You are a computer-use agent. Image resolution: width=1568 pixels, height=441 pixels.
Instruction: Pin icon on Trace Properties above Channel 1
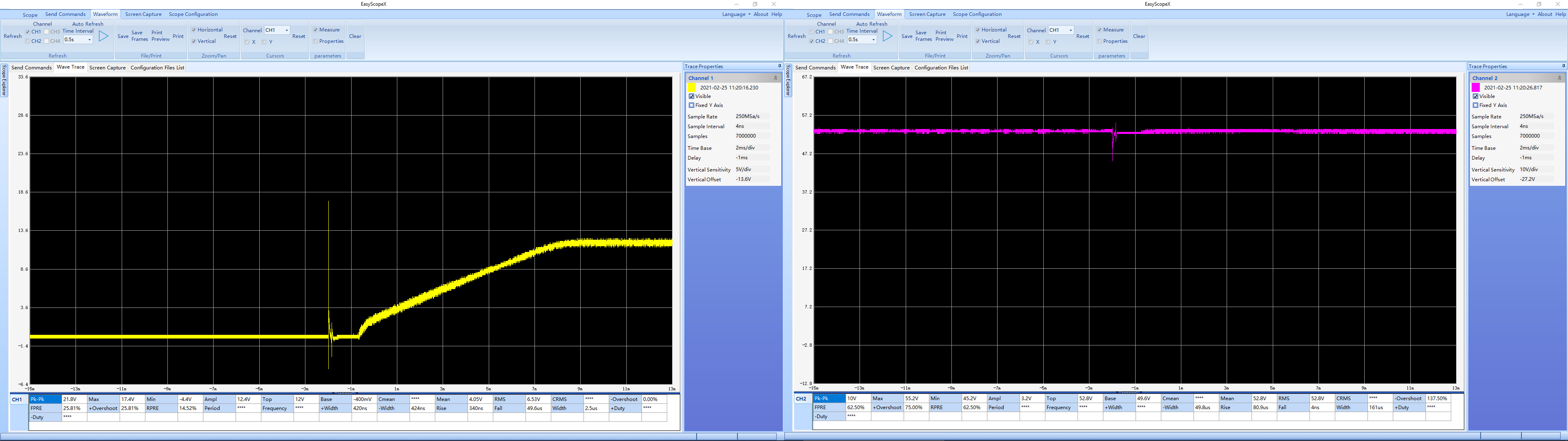tap(779, 67)
